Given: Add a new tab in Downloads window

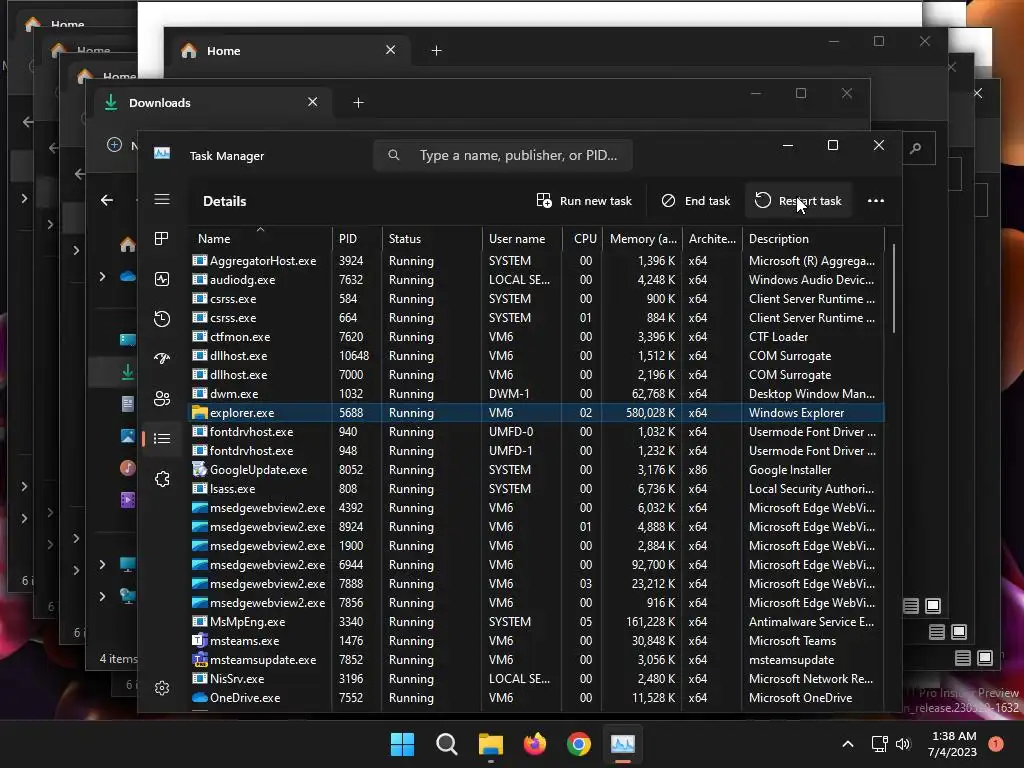Looking at the screenshot, I should point(358,103).
